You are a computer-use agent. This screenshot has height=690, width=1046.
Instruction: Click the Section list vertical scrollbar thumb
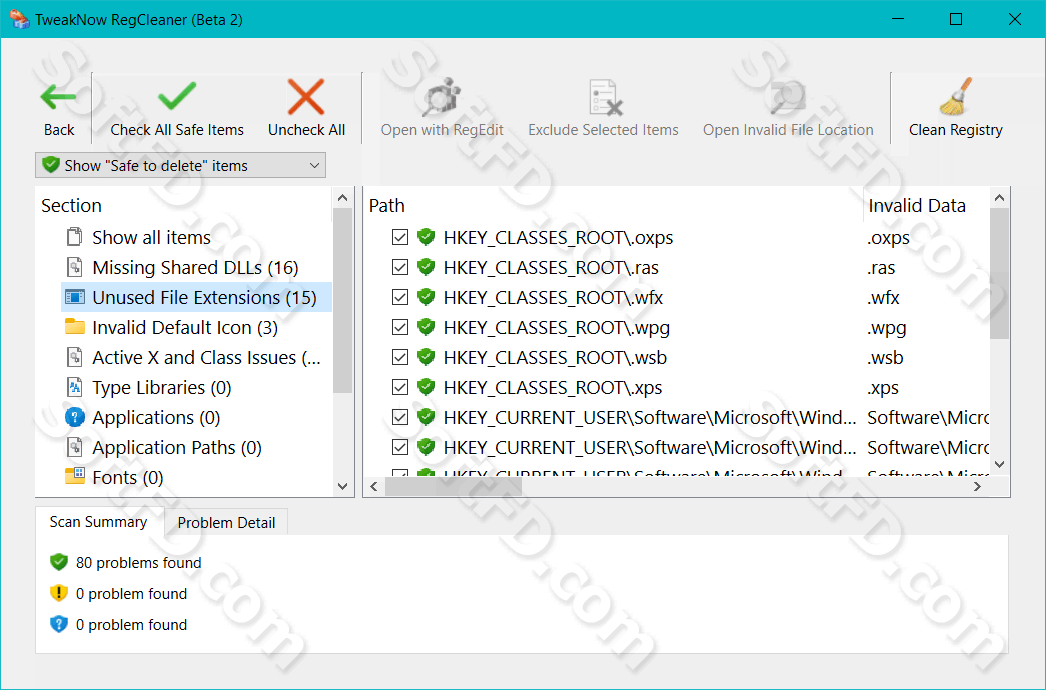tap(342, 300)
